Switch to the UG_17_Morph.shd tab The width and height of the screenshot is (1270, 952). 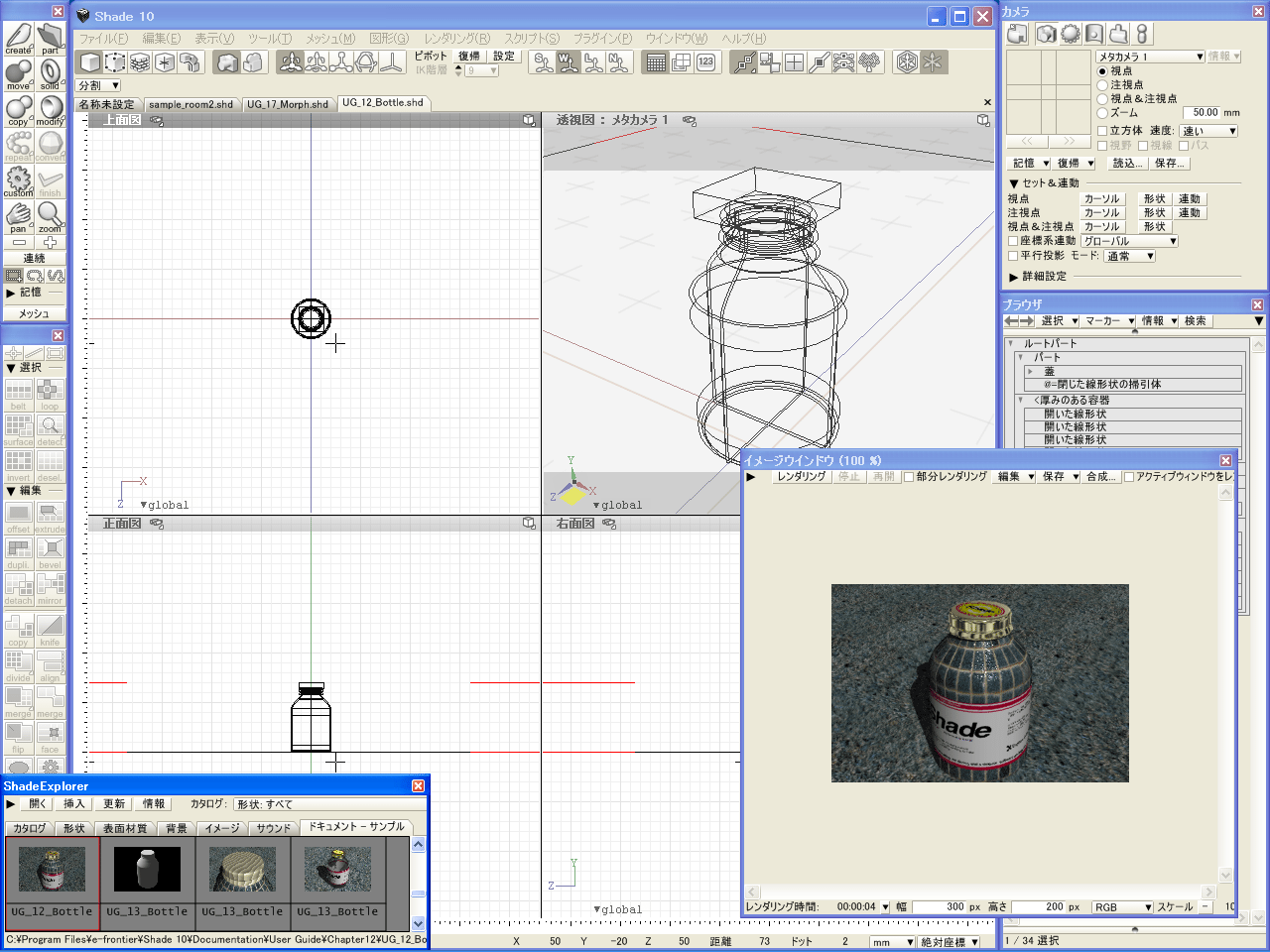[288, 104]
